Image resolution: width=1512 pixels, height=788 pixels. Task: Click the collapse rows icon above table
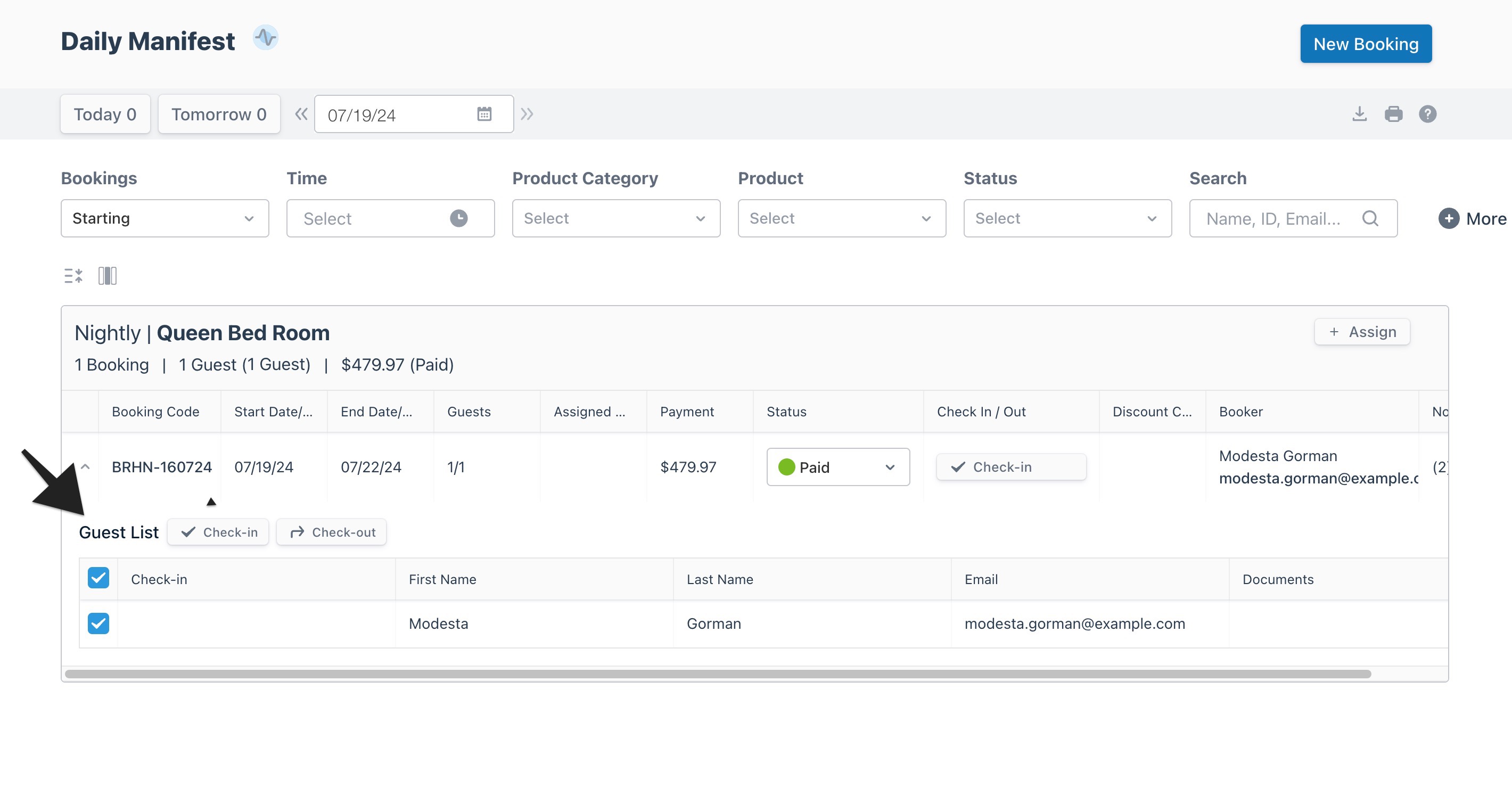(73, 275)
